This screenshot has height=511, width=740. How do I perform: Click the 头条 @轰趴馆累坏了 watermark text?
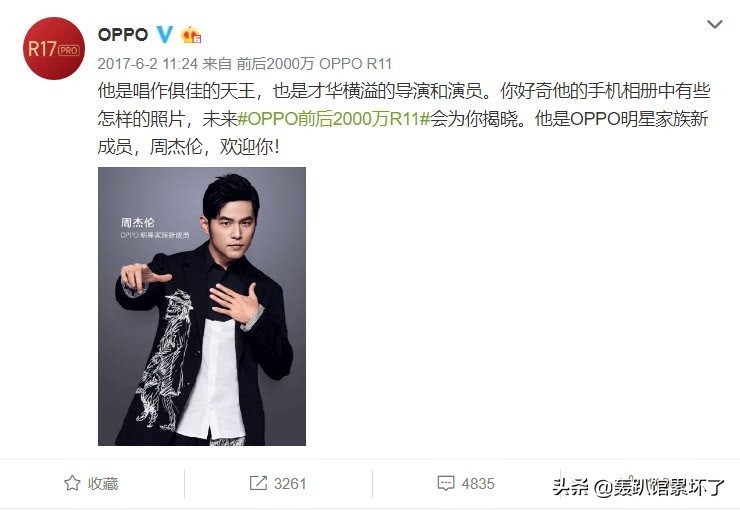638,486
